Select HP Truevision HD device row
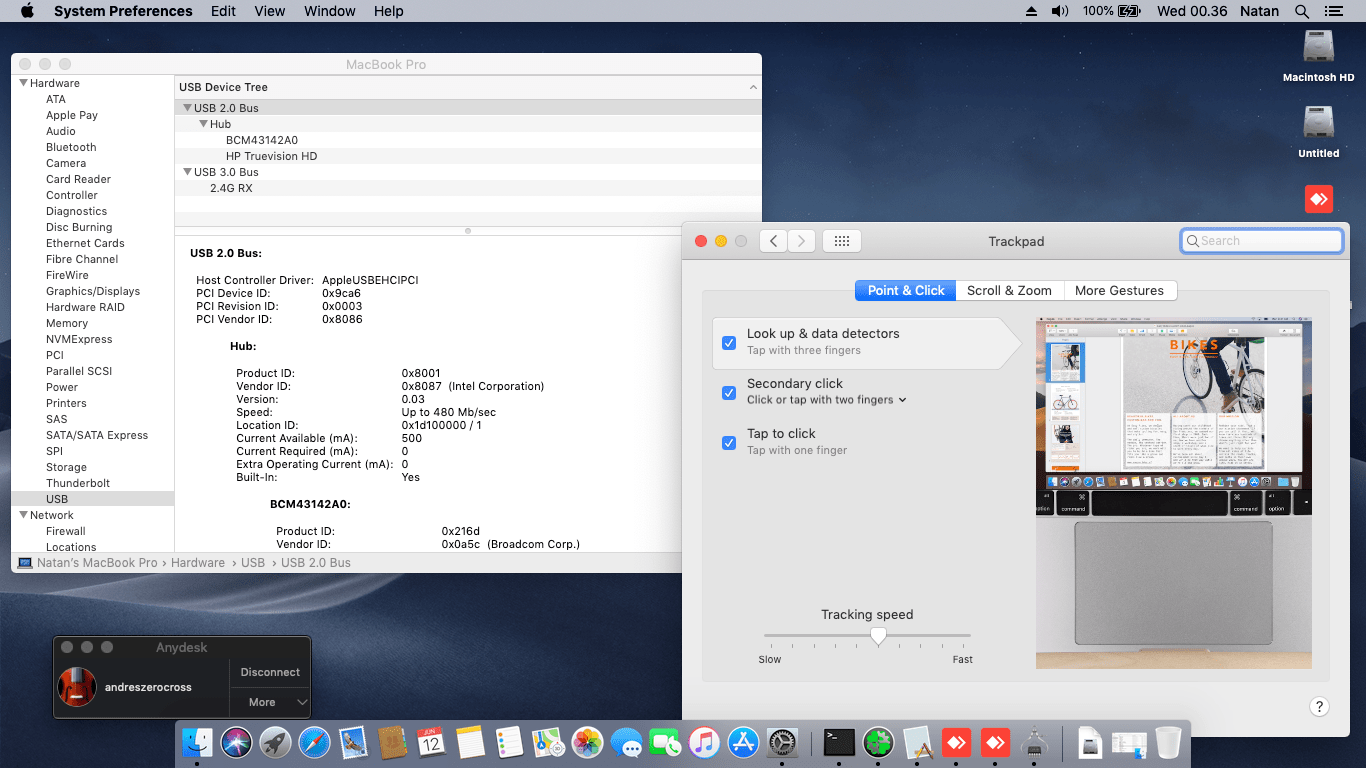The image size is (1366, 768). point(468,156)
